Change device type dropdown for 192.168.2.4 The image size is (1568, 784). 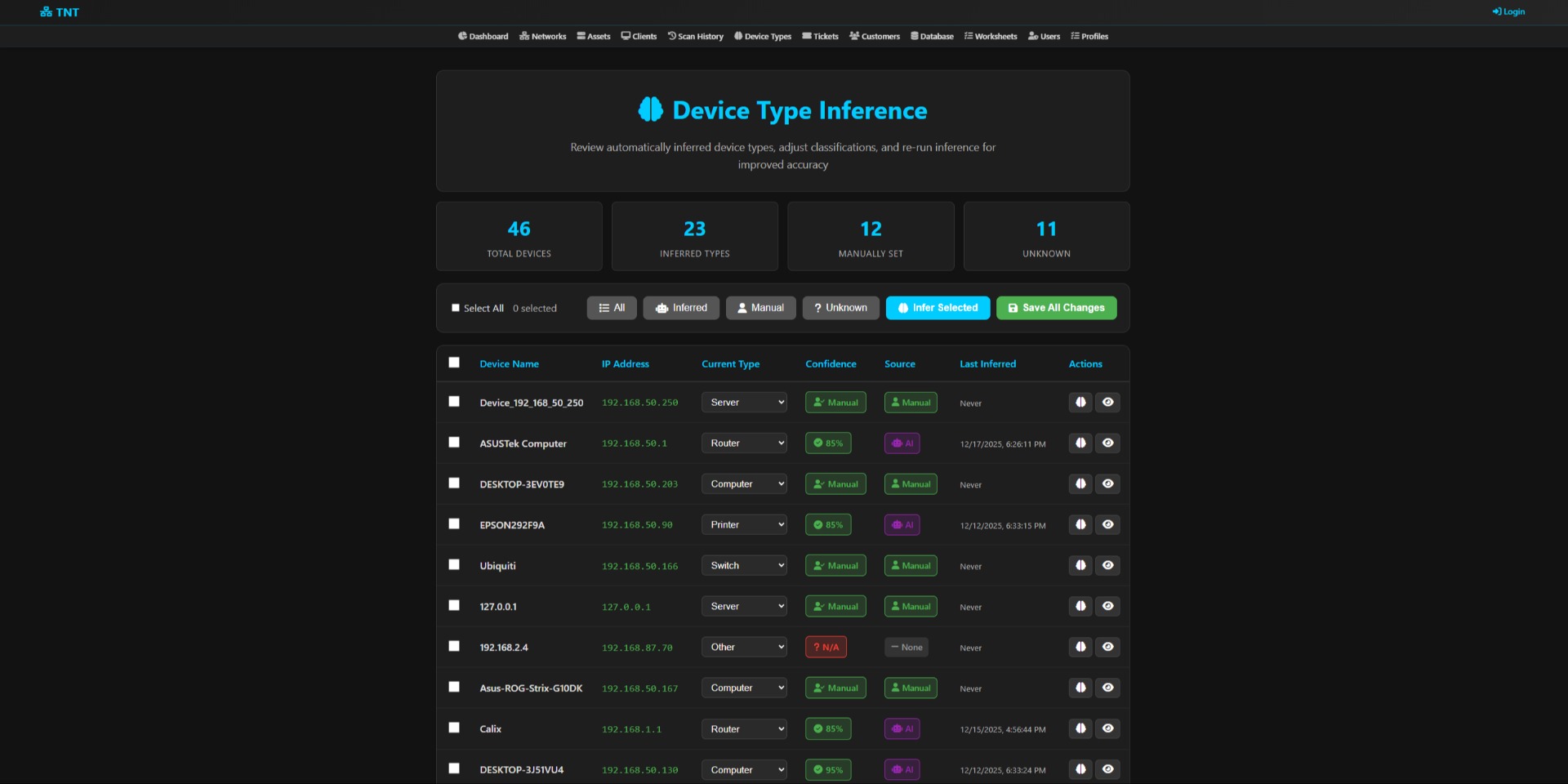pos(743,646)
